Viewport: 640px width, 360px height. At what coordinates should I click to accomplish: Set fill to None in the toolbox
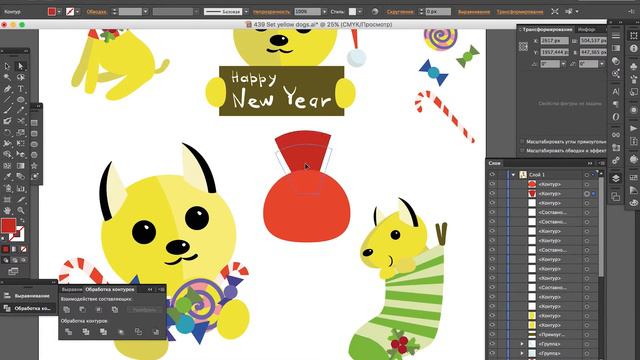click(24, 249)
